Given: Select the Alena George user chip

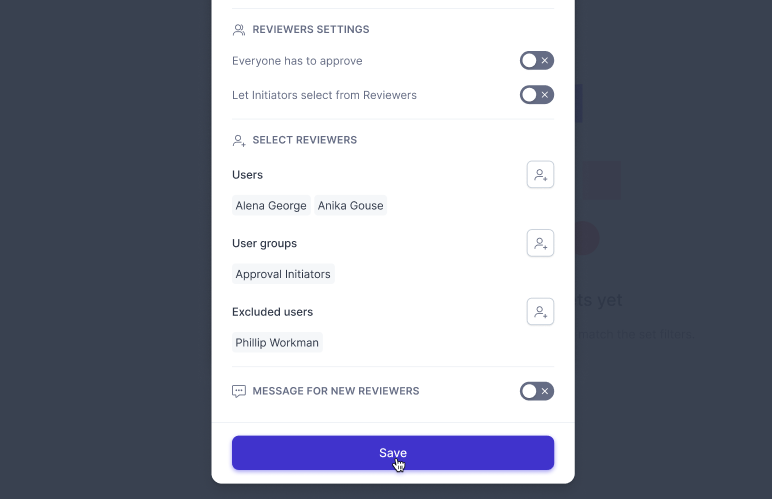Looking at the screenshot, I should (x=271, y=206).
